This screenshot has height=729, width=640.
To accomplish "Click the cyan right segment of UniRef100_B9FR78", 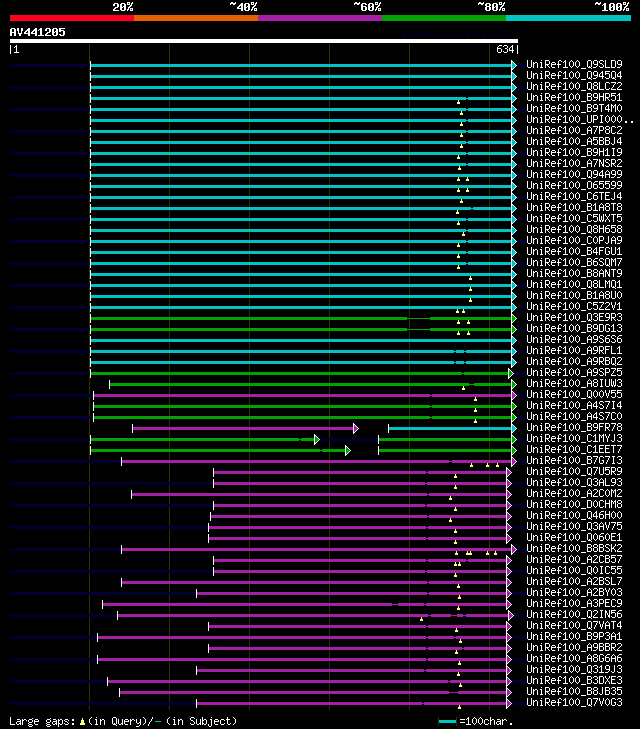I will pyautogui.click(x=450, y=429).
